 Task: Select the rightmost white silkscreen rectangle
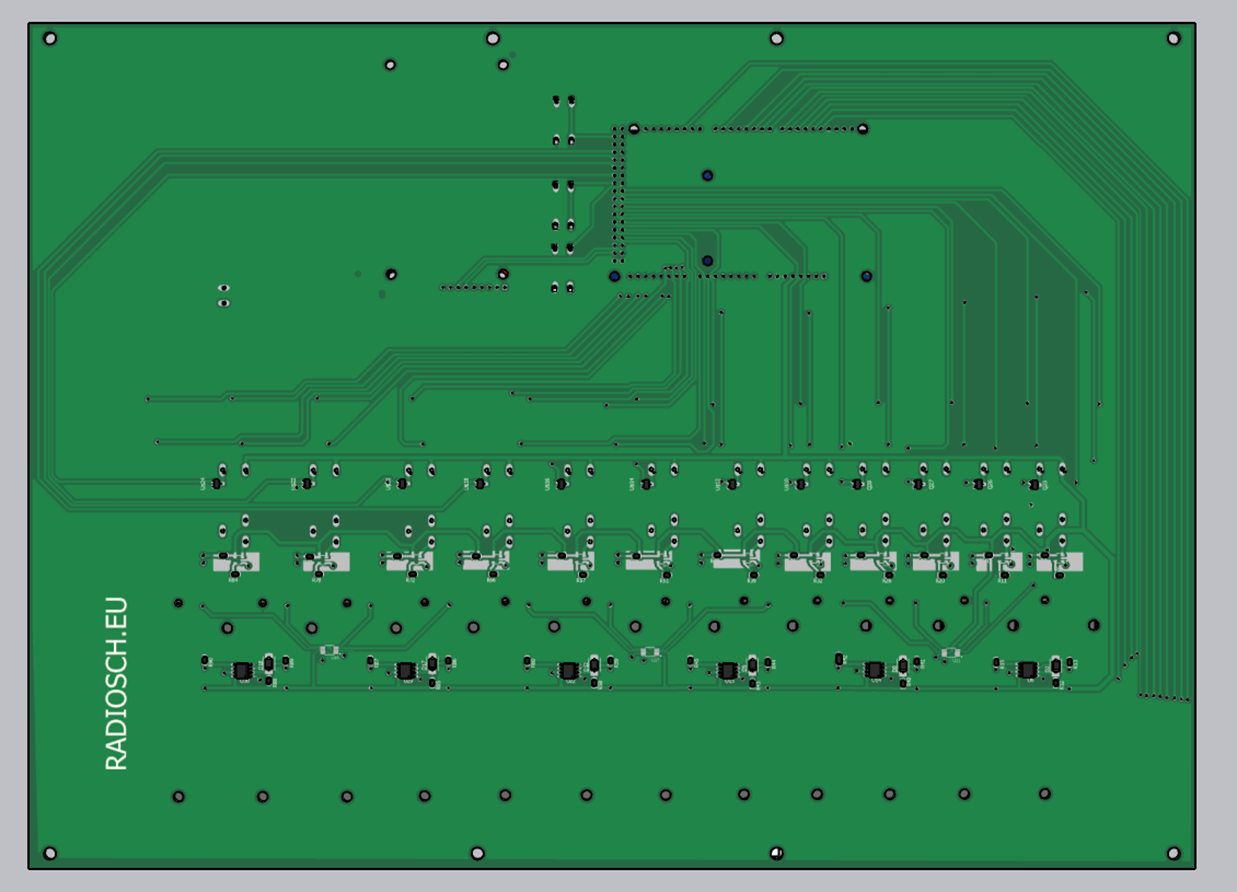pyautogui.click(x=1059, y=563)
